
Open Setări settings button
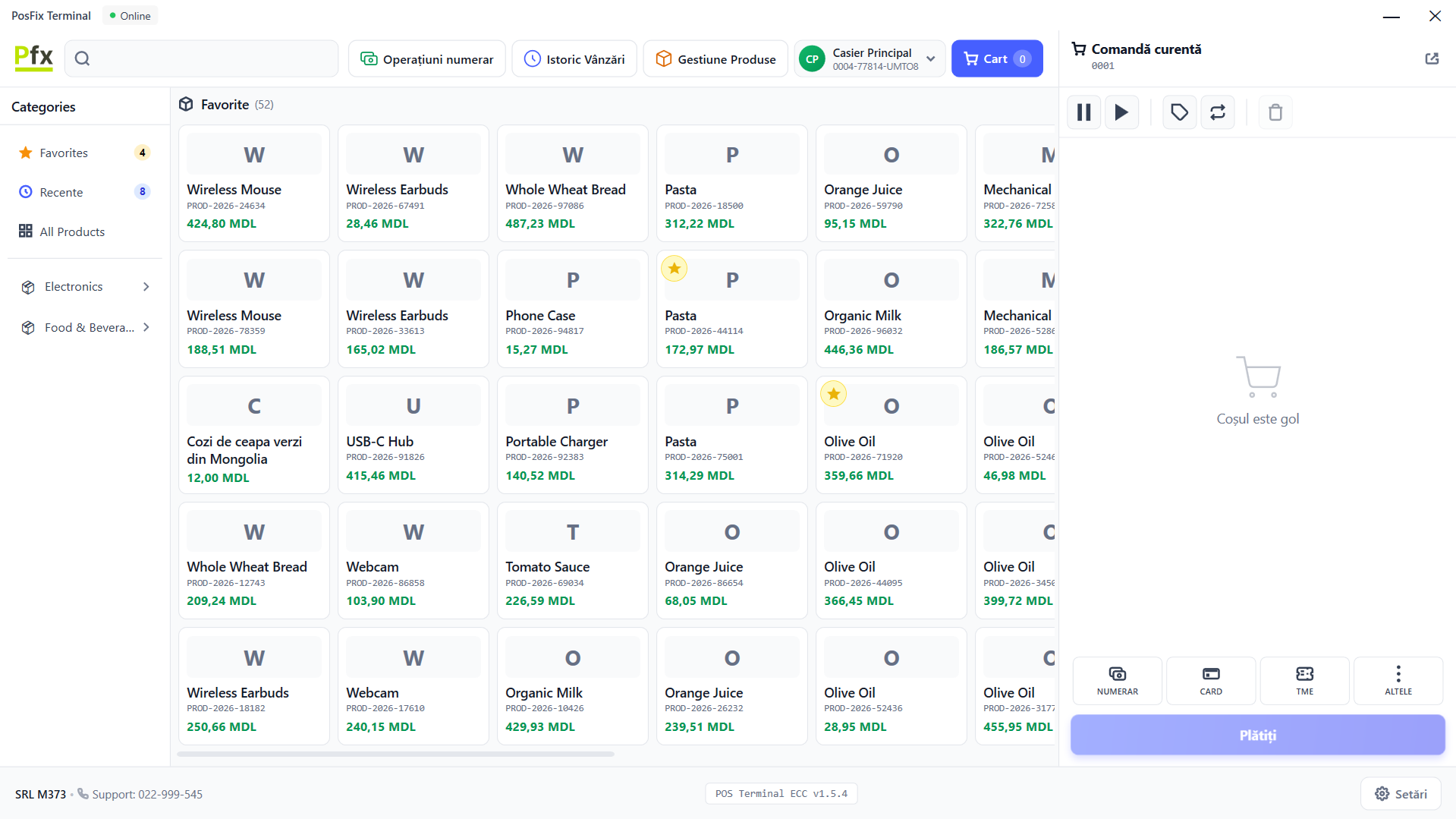tap(1400, 794)
